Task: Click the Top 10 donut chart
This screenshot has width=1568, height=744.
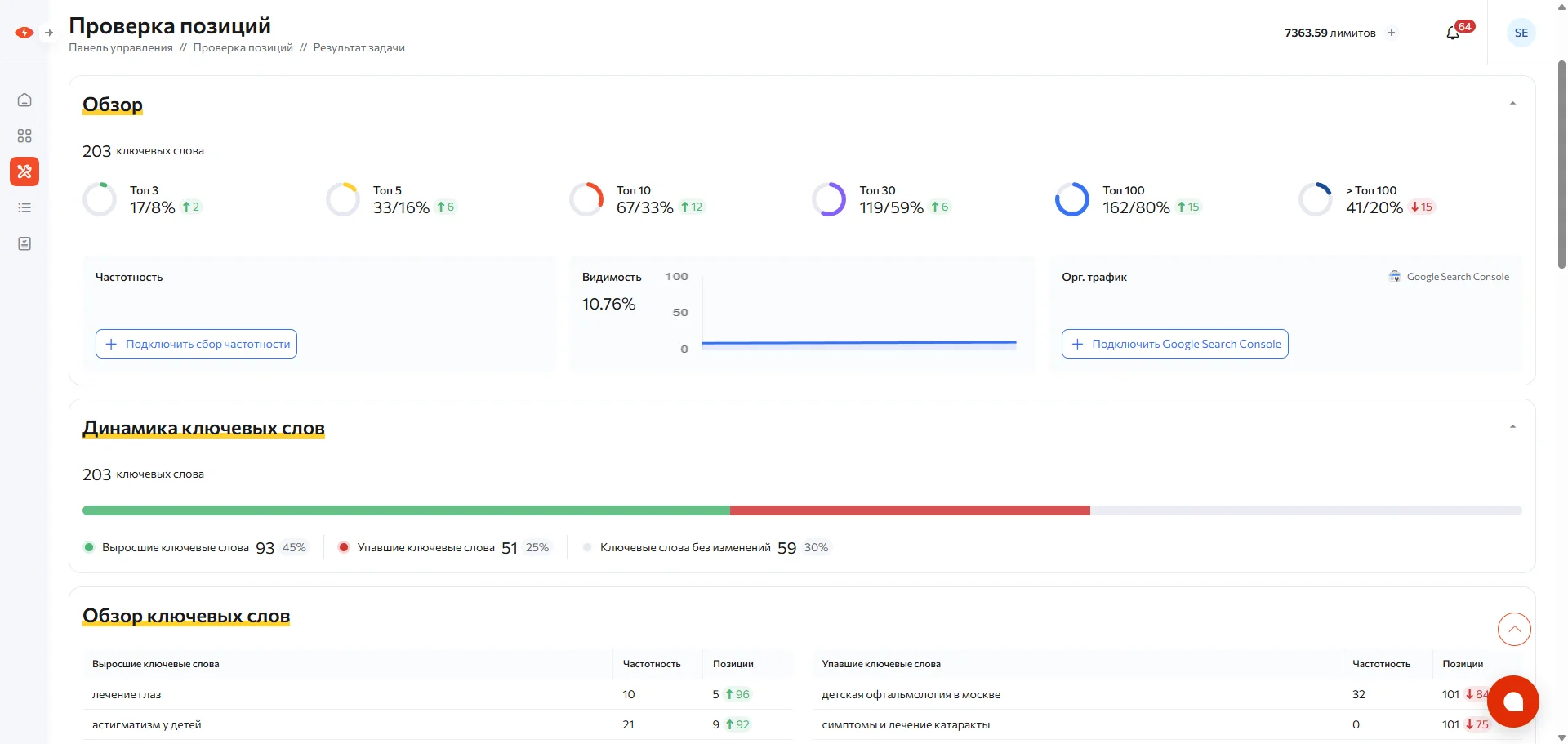Action: [x=586, y=199]
